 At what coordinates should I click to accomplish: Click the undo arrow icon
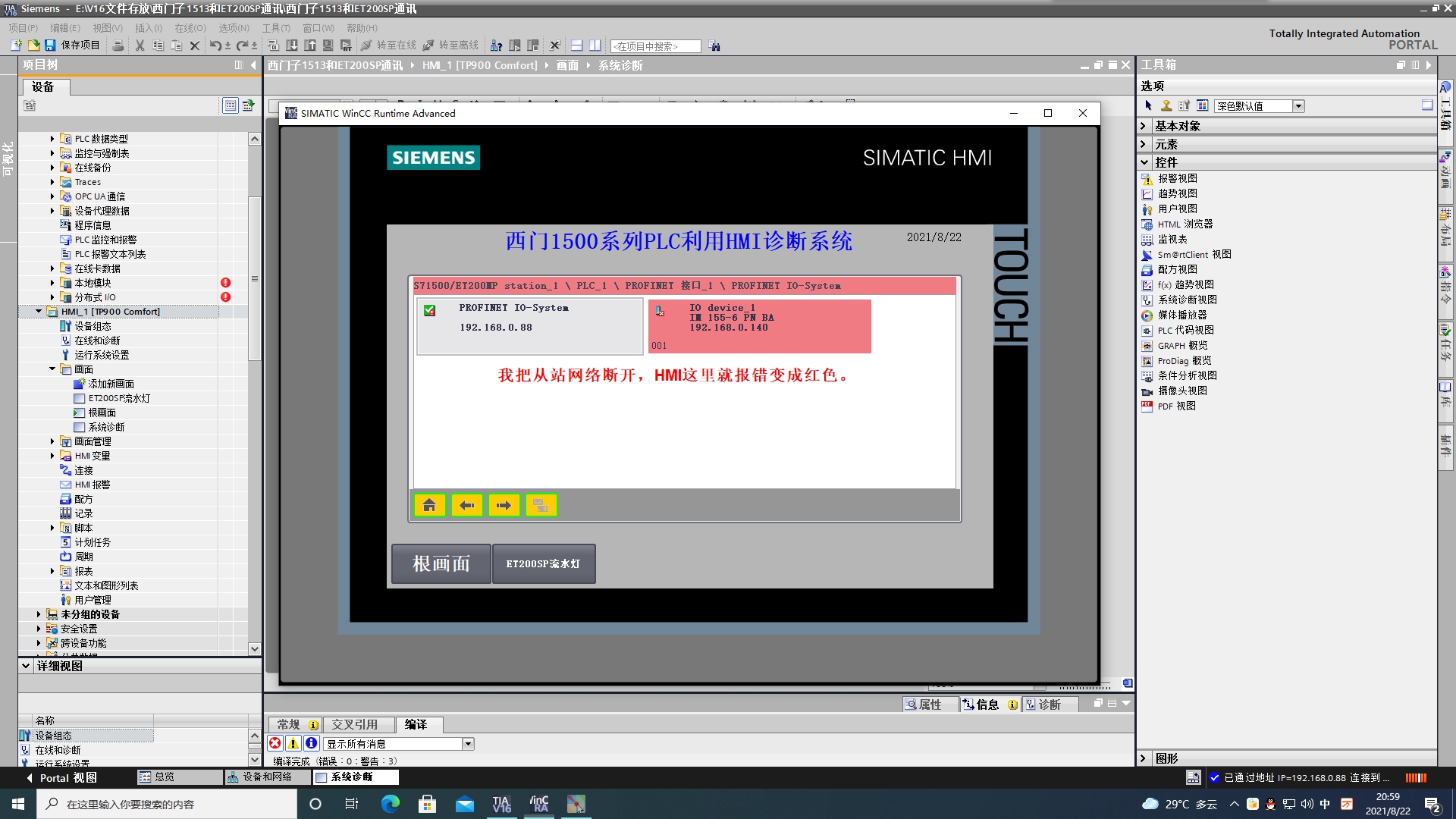(x=215, y=45)
